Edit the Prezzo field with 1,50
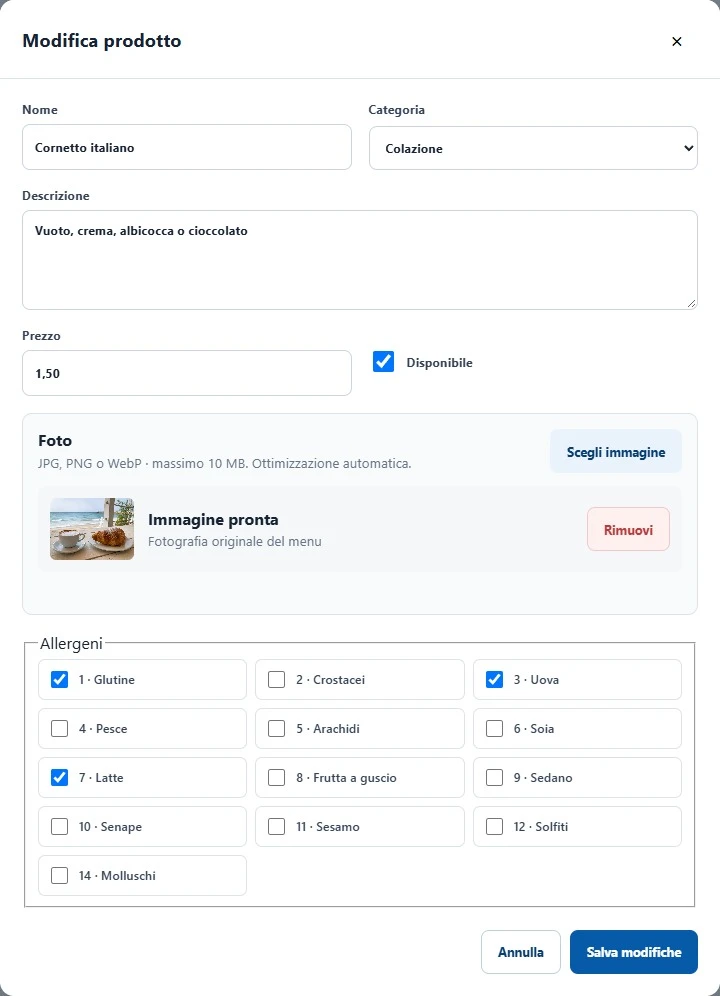 point(187,373)
